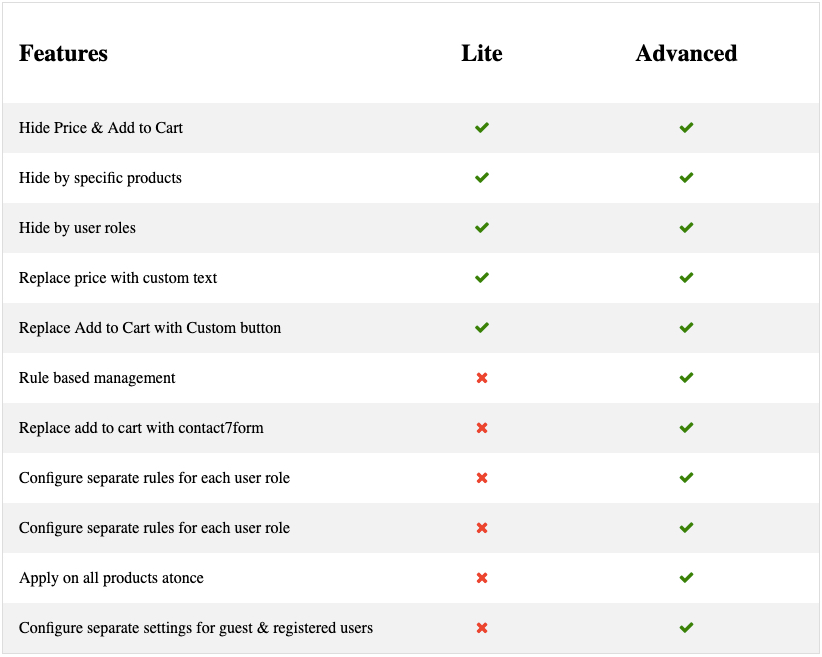Click the Hide Price & Add to Cart text
822x657 pixels.
(x=101, y=127)
